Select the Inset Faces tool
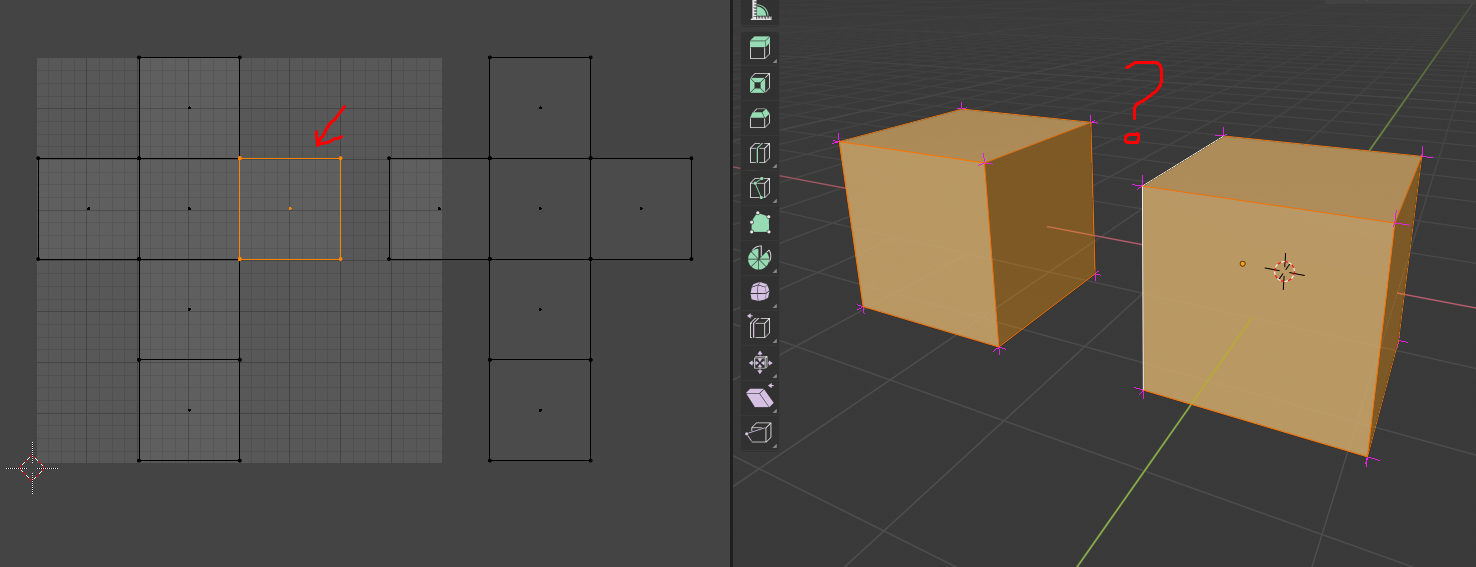This screenshot has width=1476, height=567. [x=760, y=83]
